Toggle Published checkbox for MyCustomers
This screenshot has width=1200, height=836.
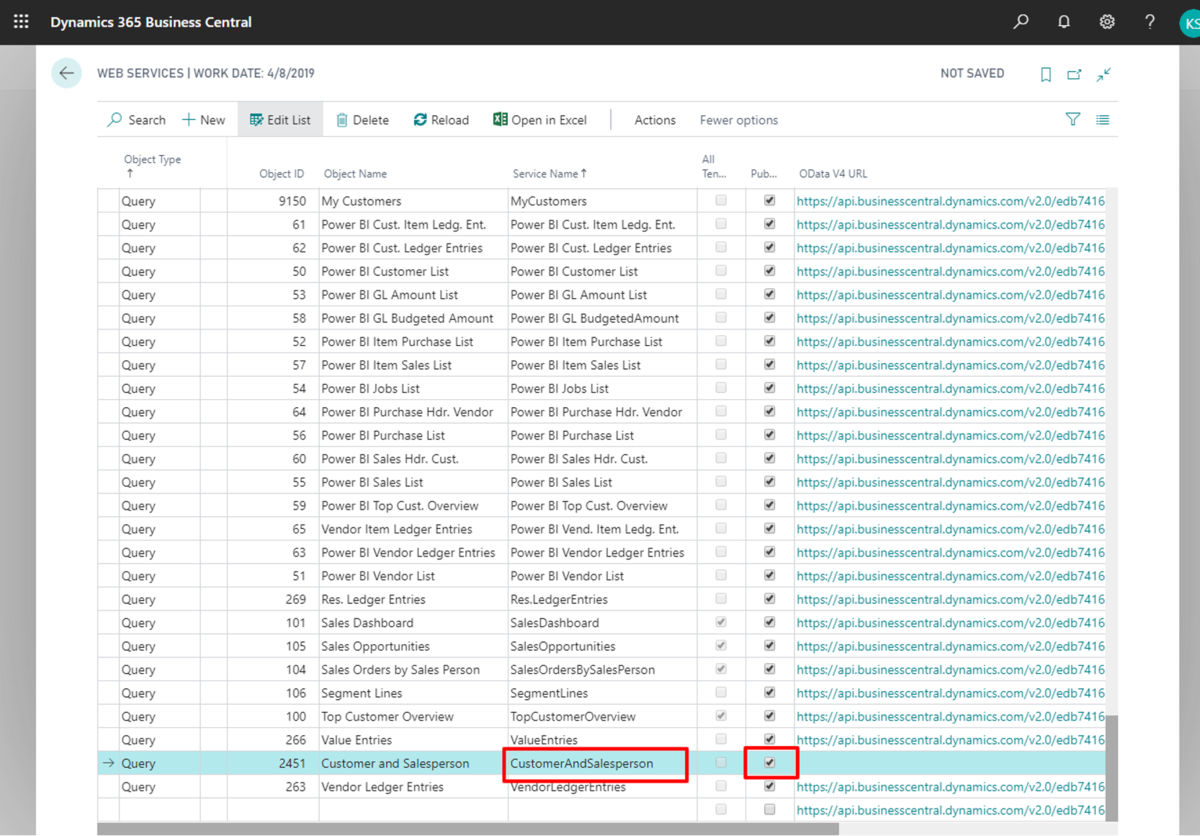point(770,201)
